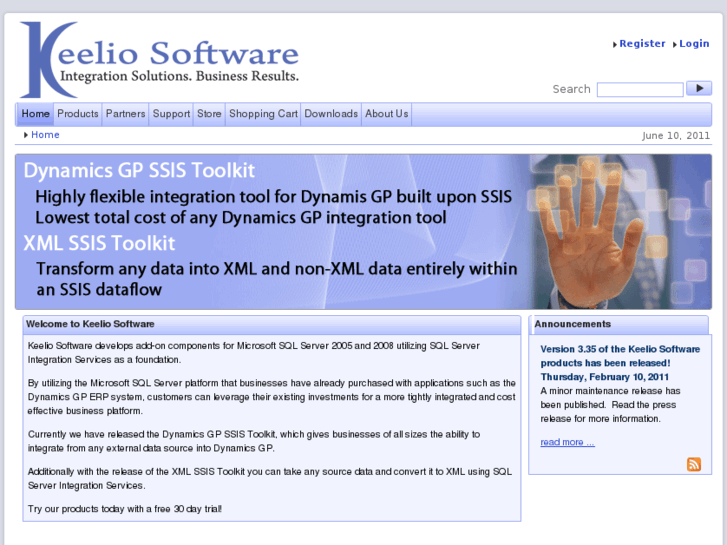Click the Dynamics GP SSIS Toolkit banner heading

(x=139, y=171)
